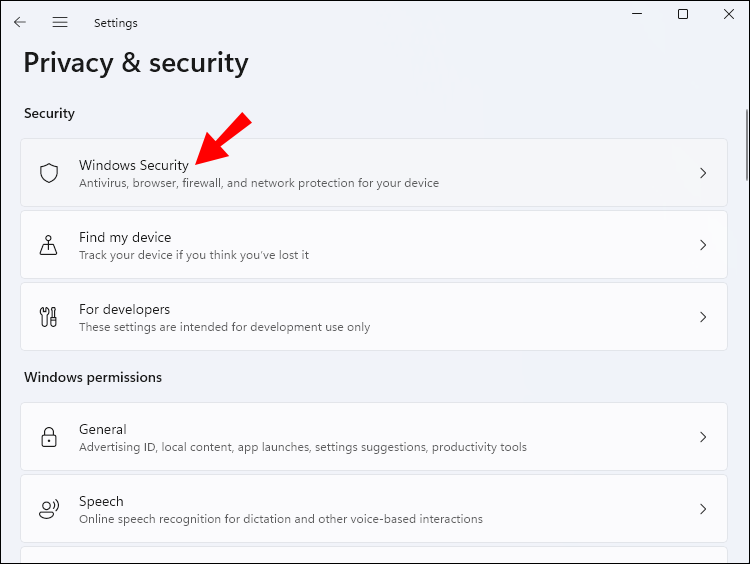The width and height of the screenshot is (750, 564).
Task: Click the Speech recognition icon
Action: coord(49,509)
